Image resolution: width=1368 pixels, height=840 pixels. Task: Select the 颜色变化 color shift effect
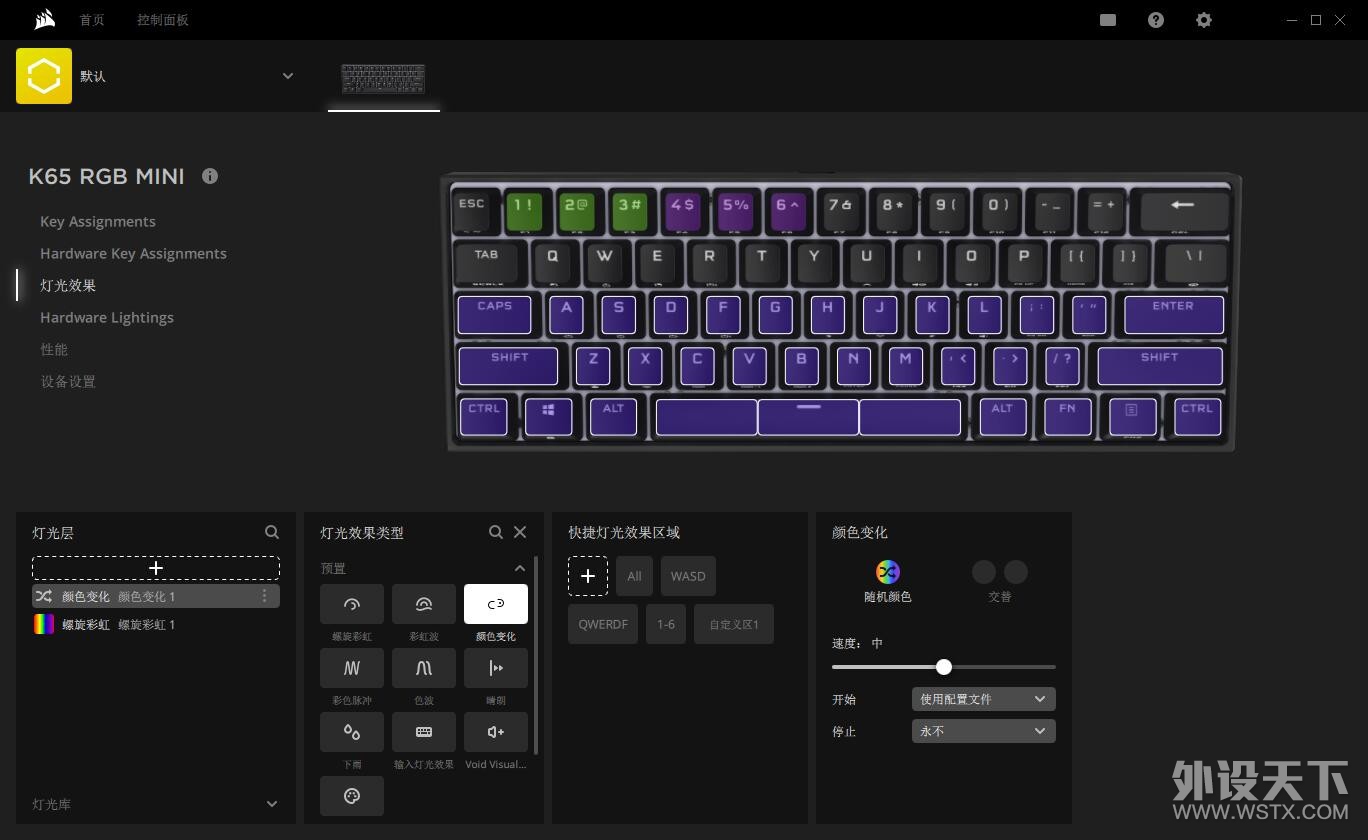click(496, 604)
